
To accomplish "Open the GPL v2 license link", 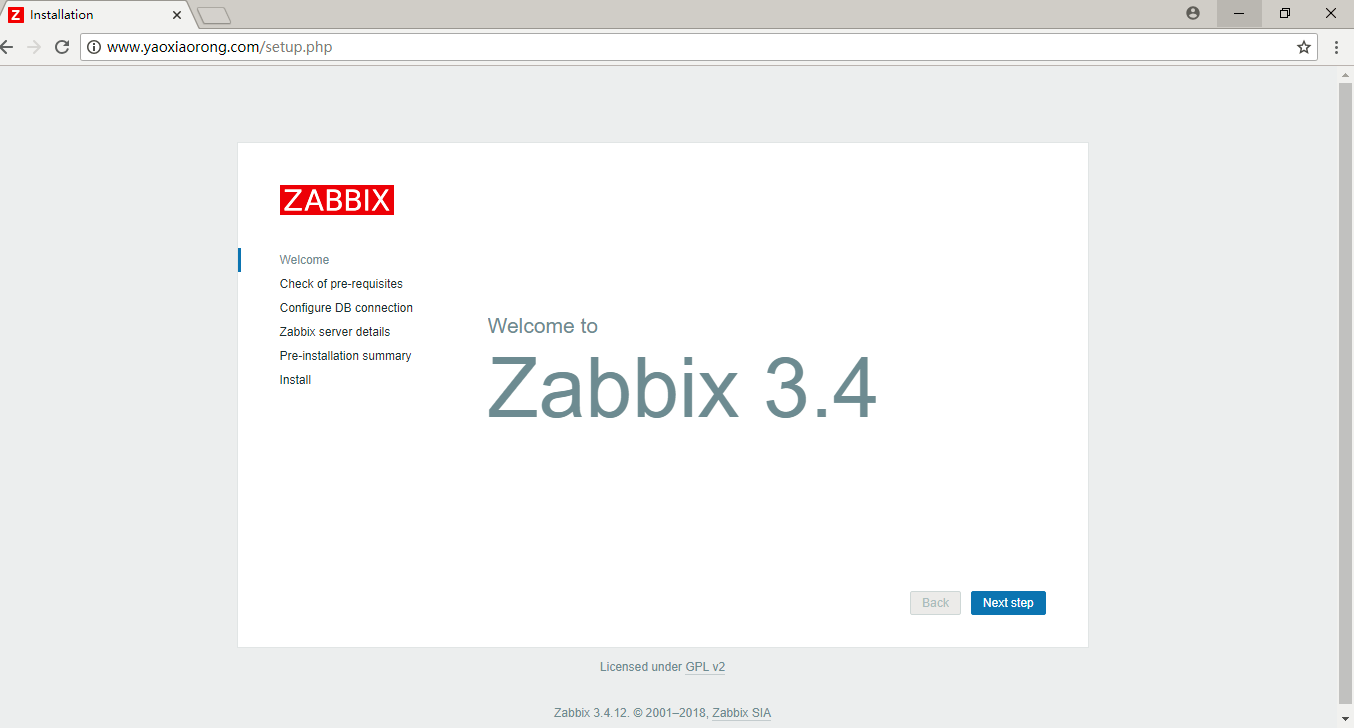I will click(705, 667).
